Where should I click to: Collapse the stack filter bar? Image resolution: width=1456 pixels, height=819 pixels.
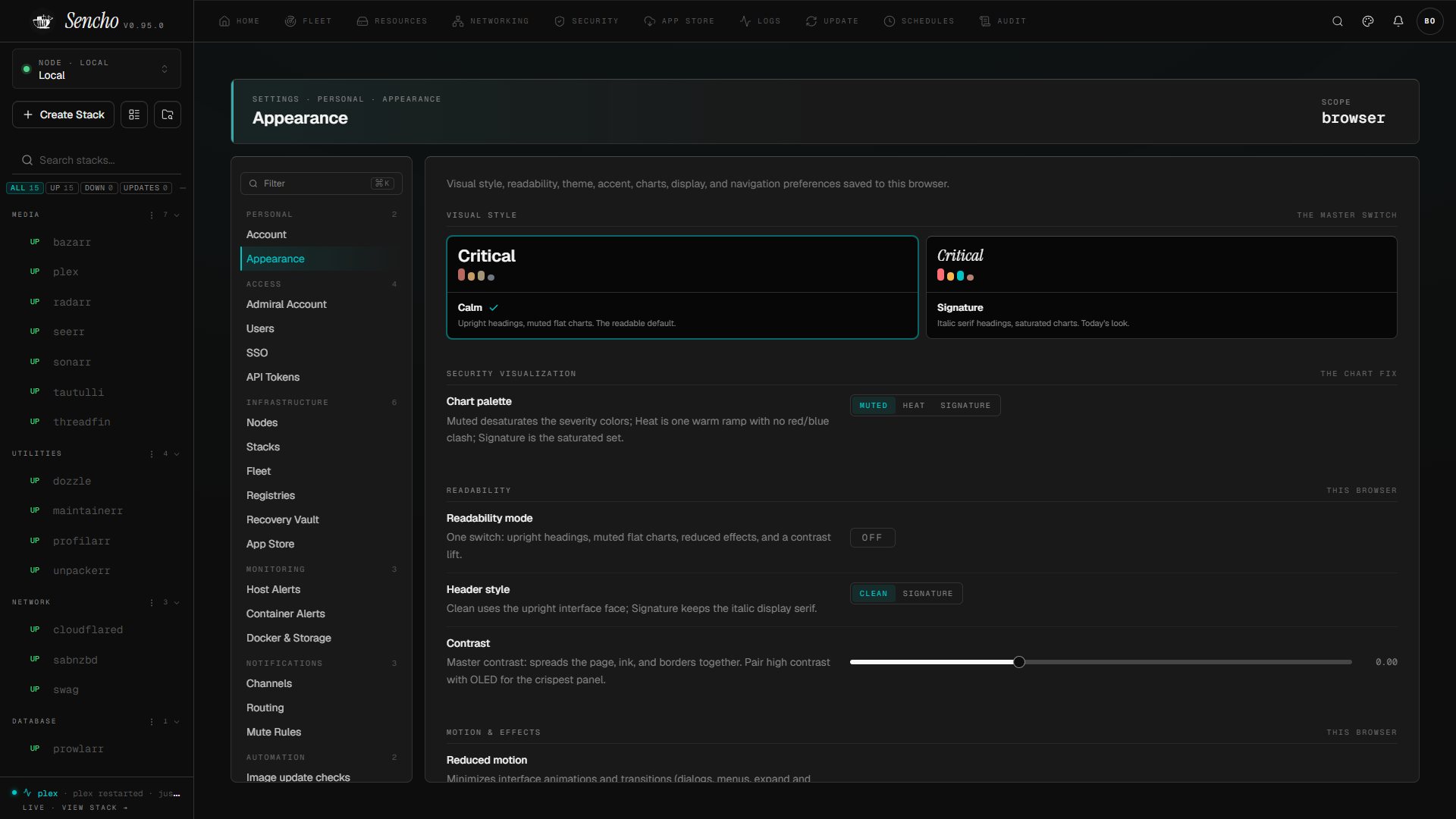pyautogui.click(x=183, y=188)
